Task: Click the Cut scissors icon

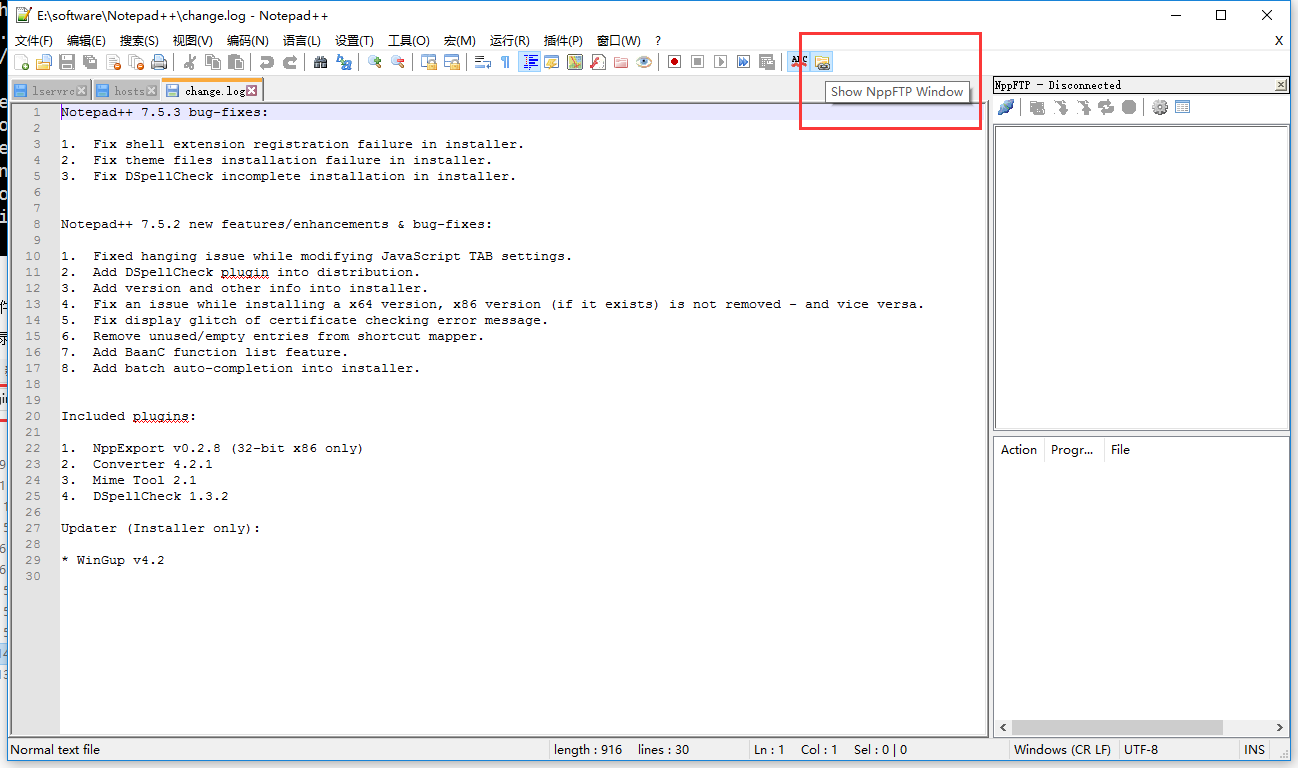Action: pyautogui.click(x=190, y=62)
